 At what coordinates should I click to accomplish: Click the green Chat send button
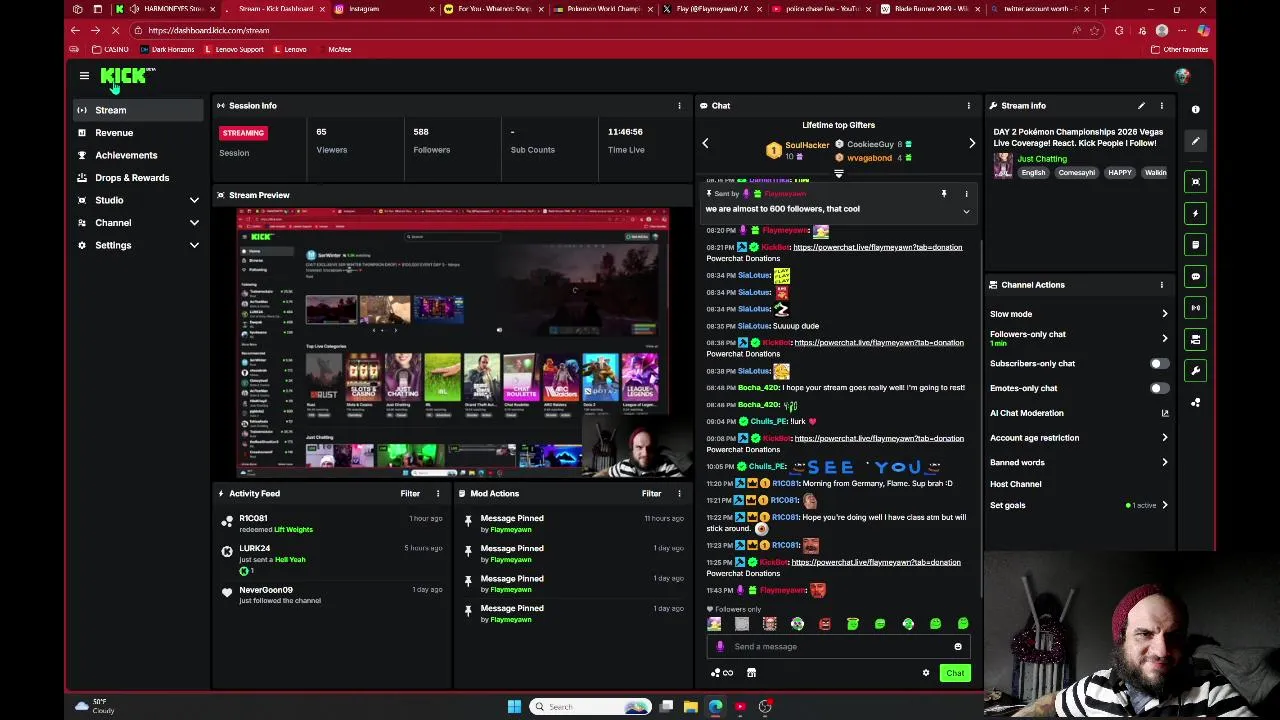pos(955,673)
